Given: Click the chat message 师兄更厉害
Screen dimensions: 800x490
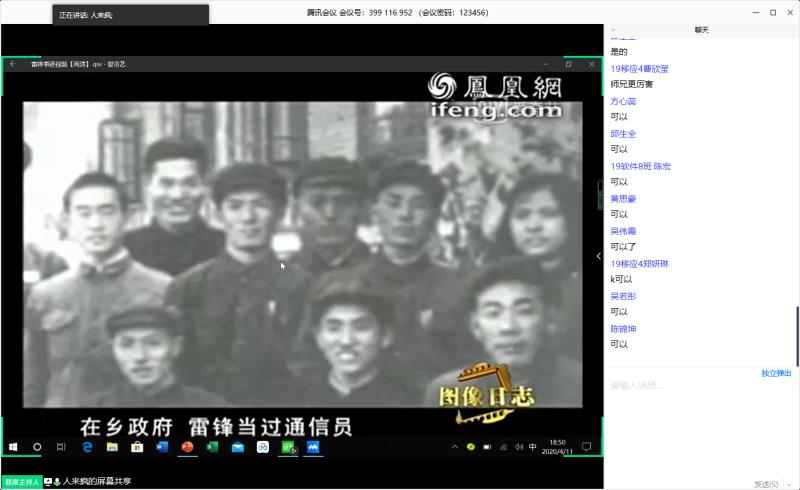Looking at the screenshot, I should (x=632, y=84).
